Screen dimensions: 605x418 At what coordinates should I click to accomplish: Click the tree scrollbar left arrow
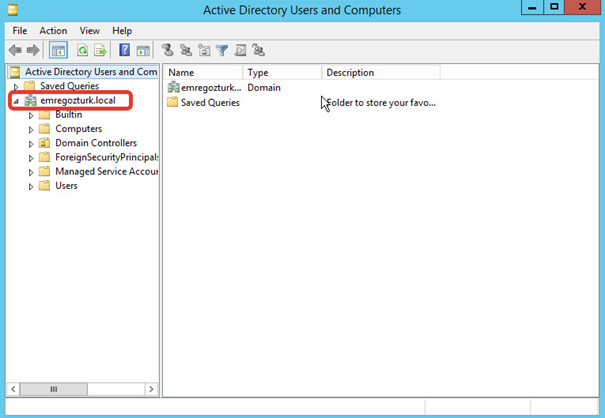13,389
